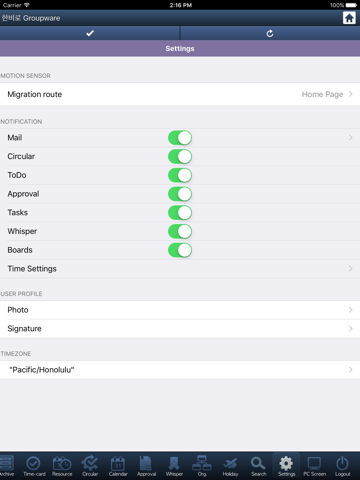Image resolution: width=360 pixels, height=480 pixels.
Task: Open the Whisper icon in bottom bar
Action: tap(174, 466)
